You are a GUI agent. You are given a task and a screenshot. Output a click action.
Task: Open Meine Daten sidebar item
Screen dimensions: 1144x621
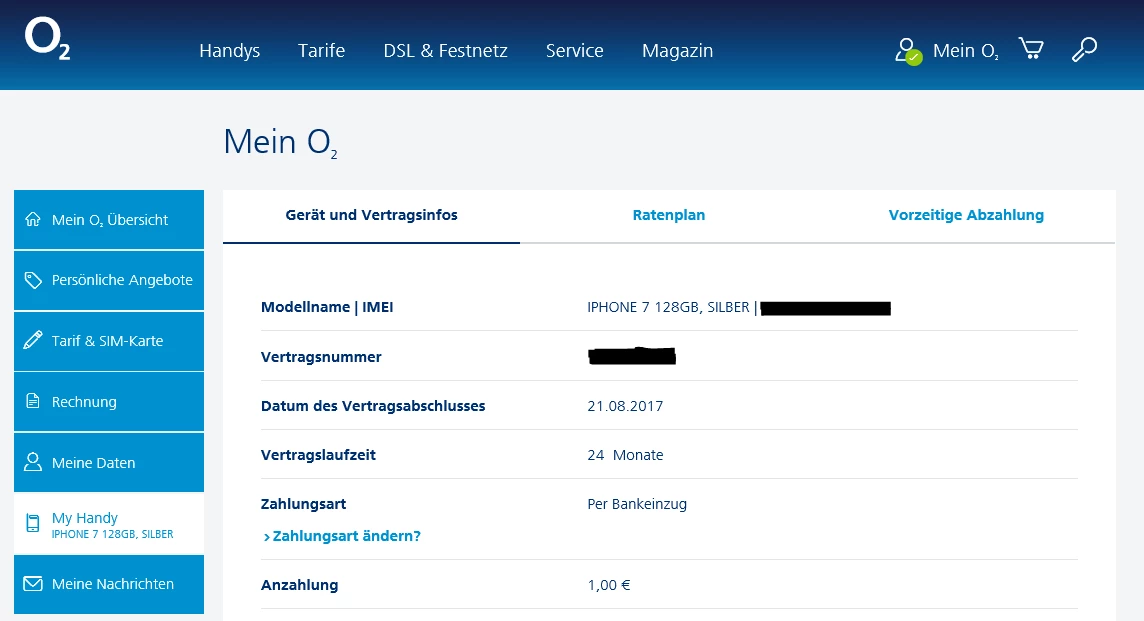coord(109,463)
